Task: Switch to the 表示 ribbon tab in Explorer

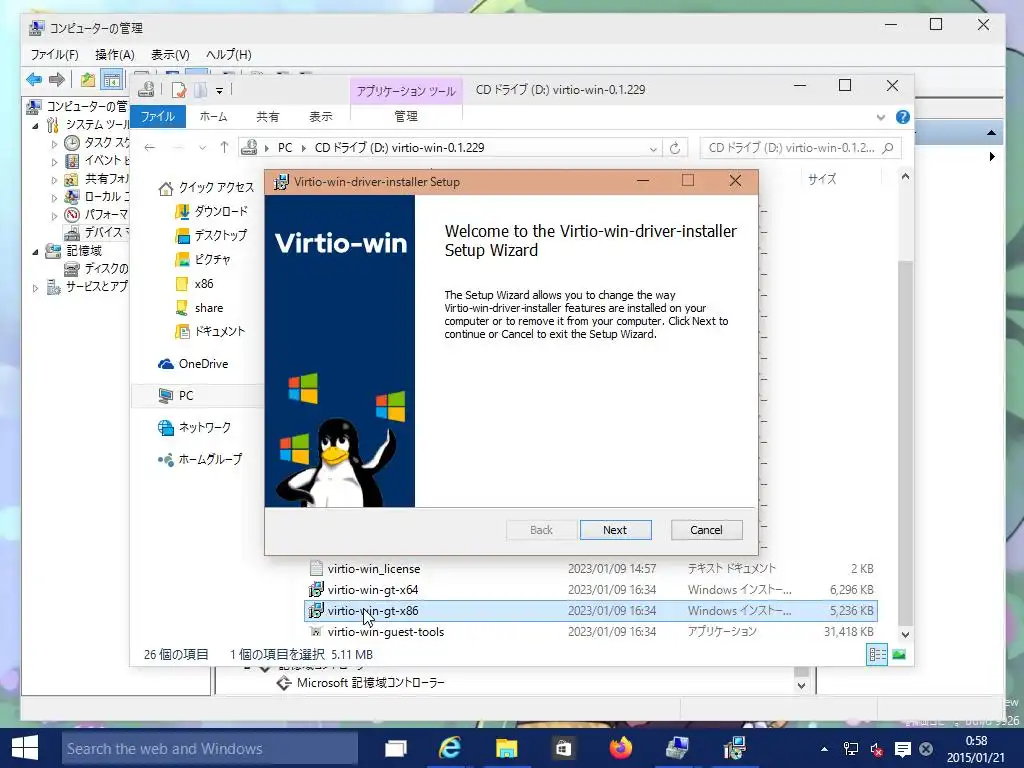Action: [x=320, y=116]
